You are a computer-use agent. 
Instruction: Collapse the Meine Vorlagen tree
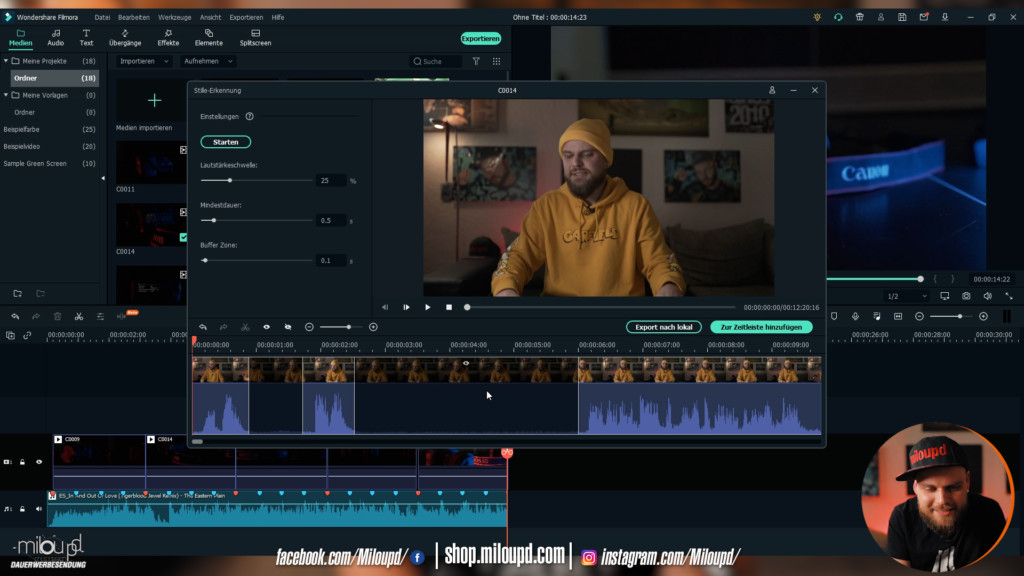(x=6, y=95)
